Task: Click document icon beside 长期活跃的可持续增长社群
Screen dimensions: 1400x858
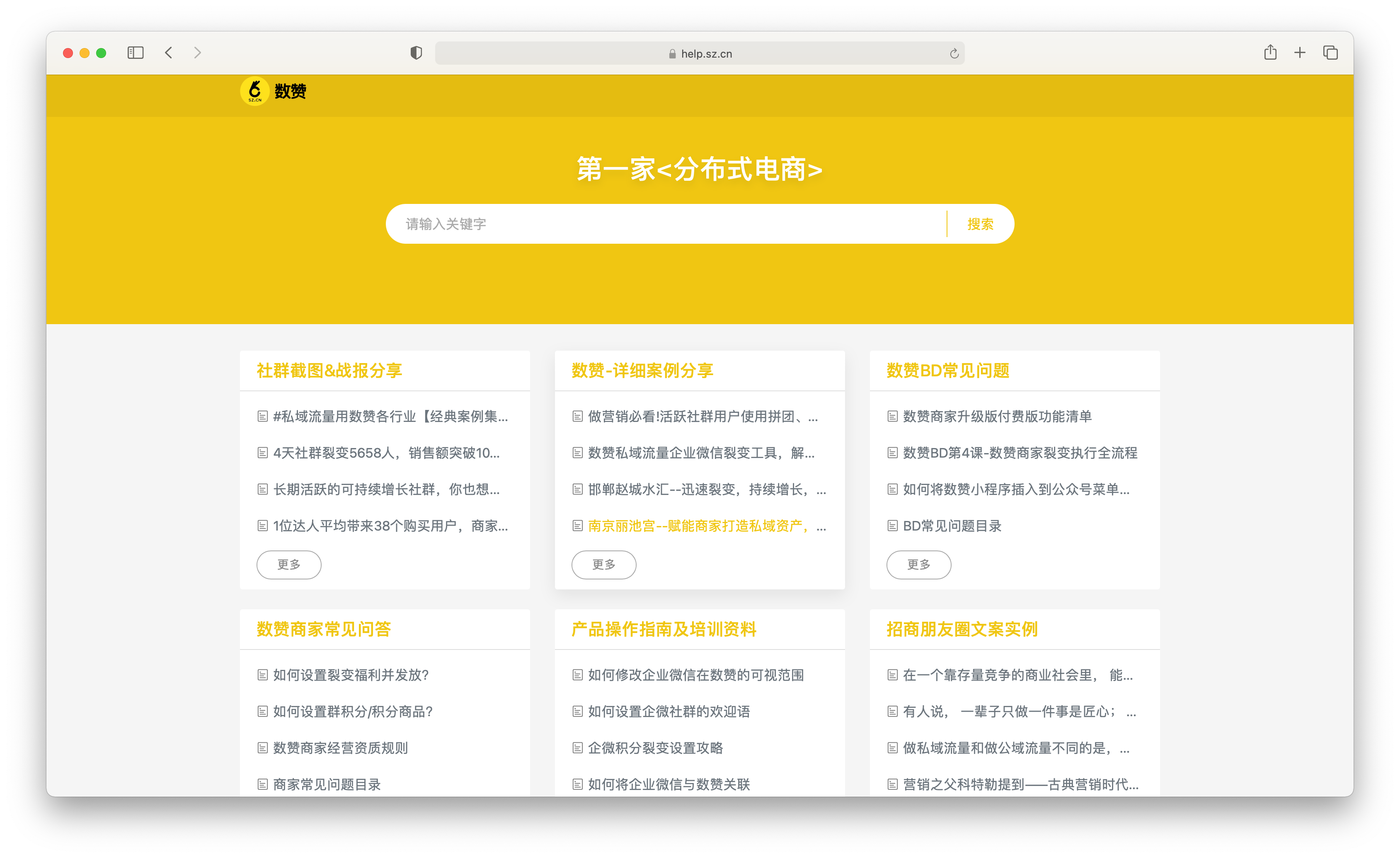Action: point(262,489)
